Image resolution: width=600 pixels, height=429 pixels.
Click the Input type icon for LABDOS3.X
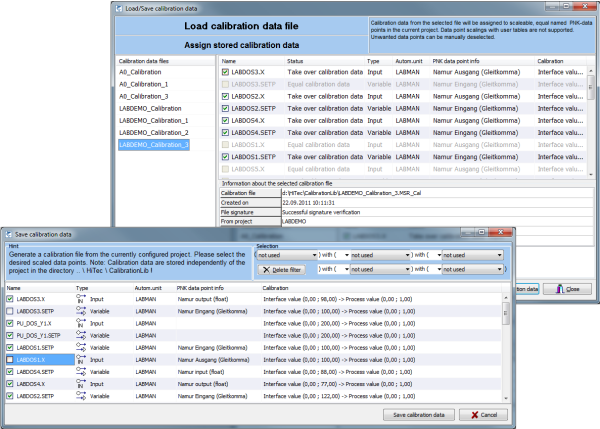[83, 299]
